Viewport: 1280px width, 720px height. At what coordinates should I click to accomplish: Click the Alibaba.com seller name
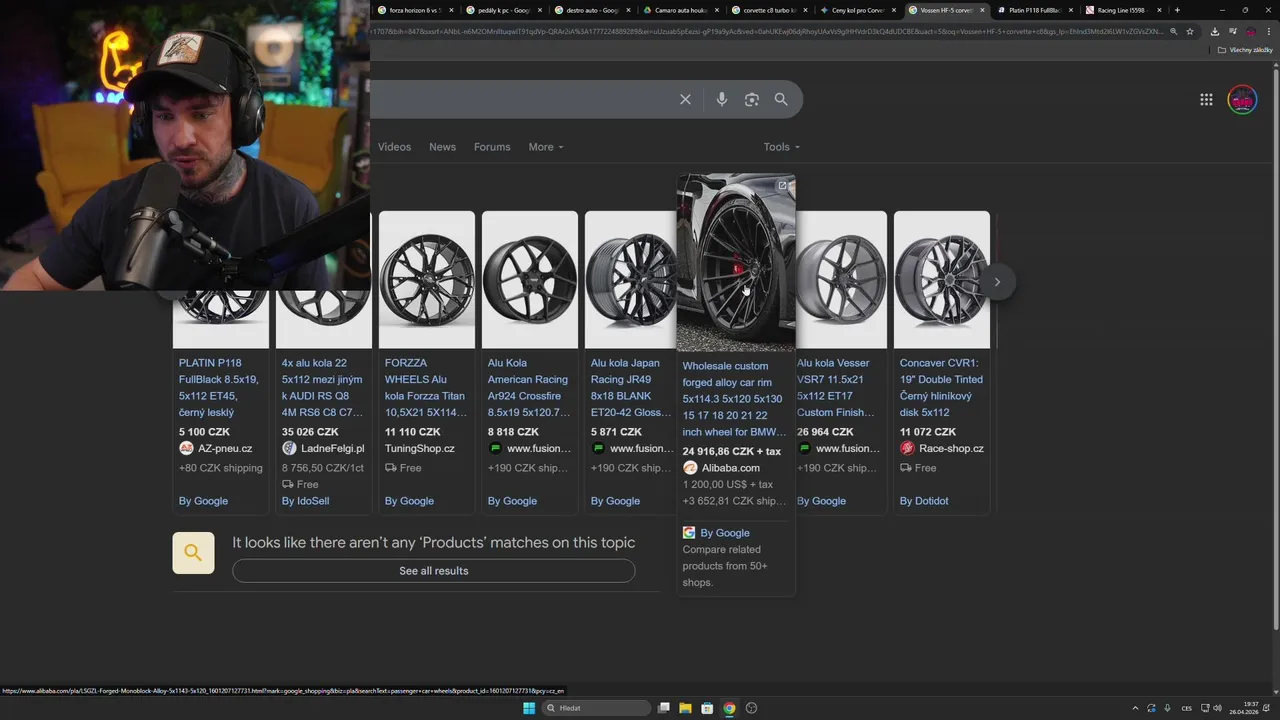[x=731, y=468]
